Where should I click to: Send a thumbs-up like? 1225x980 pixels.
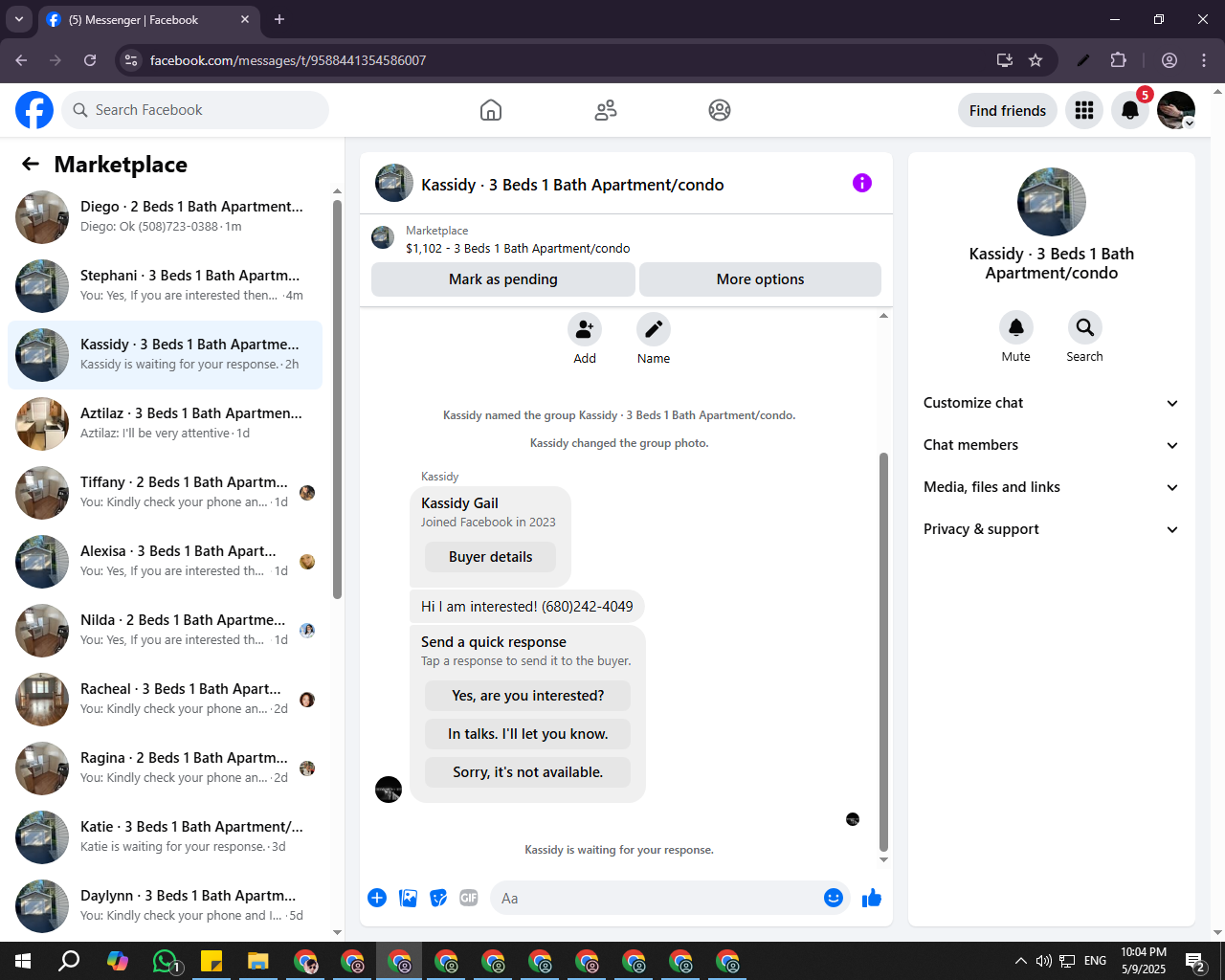coord(872,898)
